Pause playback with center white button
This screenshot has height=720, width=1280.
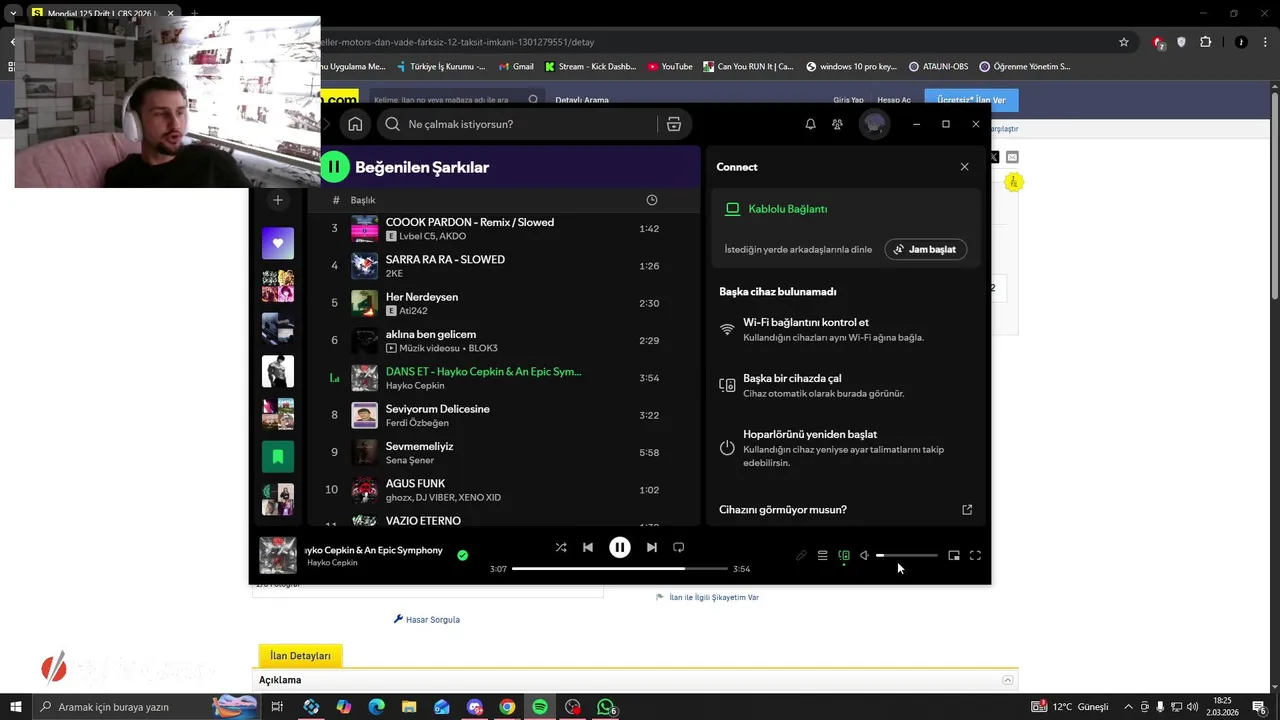620,547
